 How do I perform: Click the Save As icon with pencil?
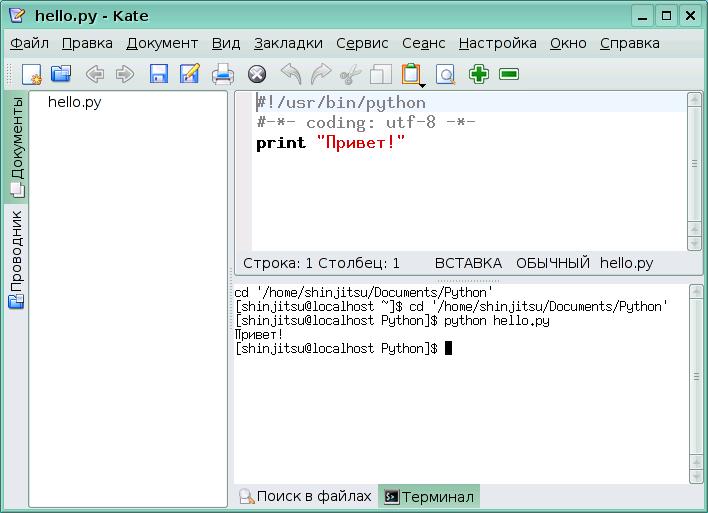tap(189, 74)
